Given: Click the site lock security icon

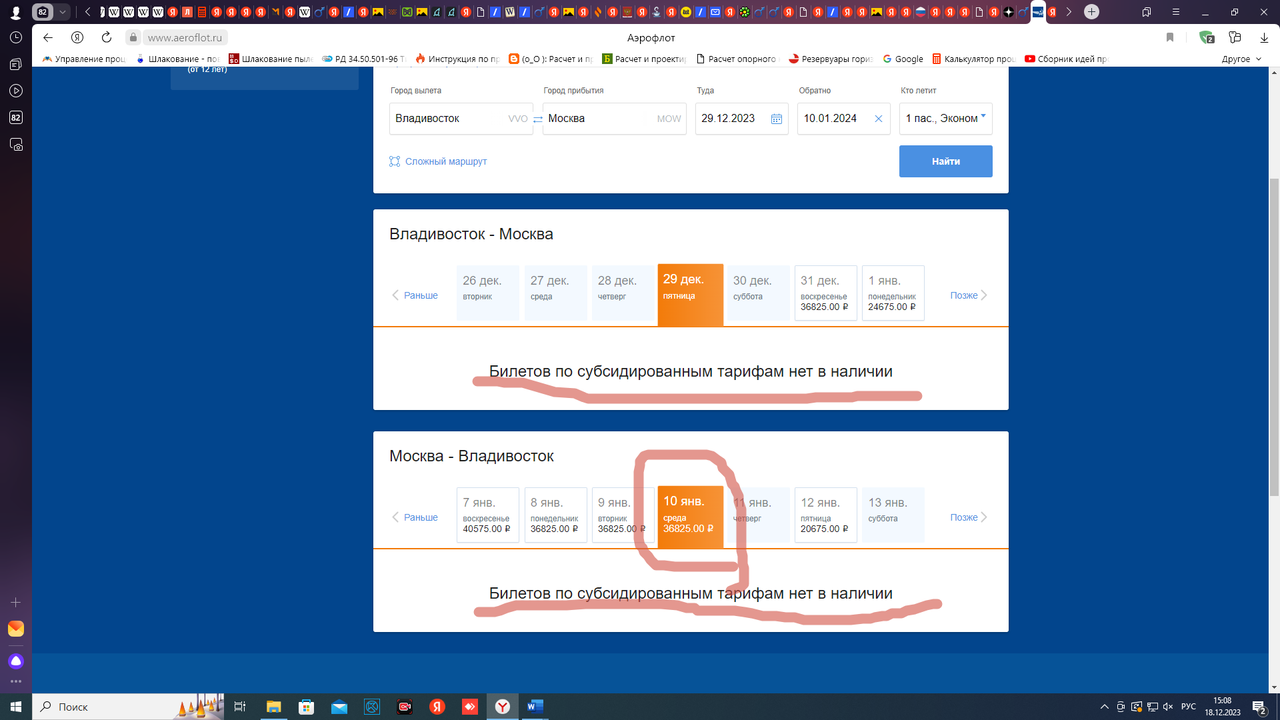Looking at the screenshot, I should (132, 37).
